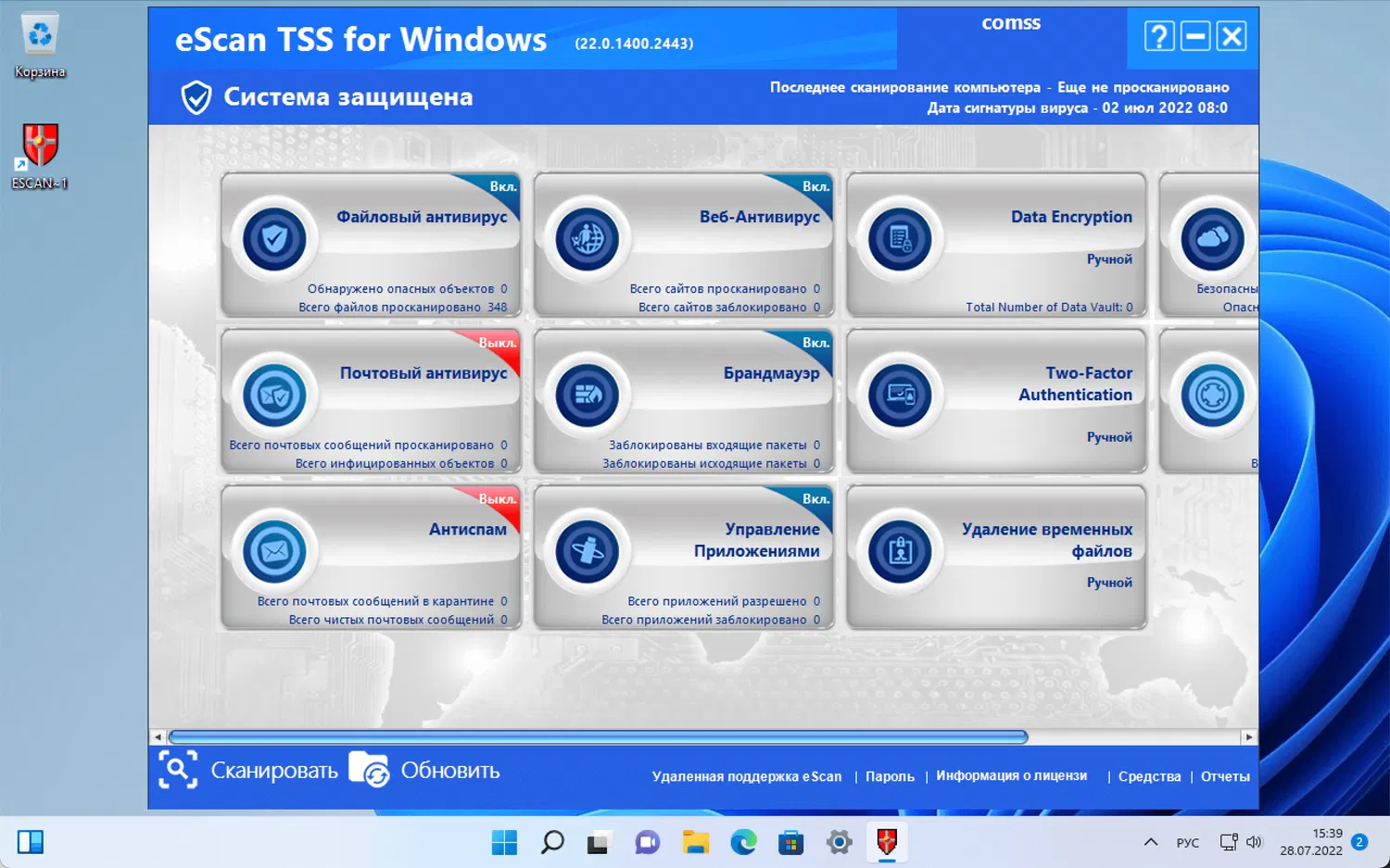The width and height of the screenshot is (1390, 868).
Task: Open the 'Пароль' link
Action: pyautogui.click(x=890, y=776)
